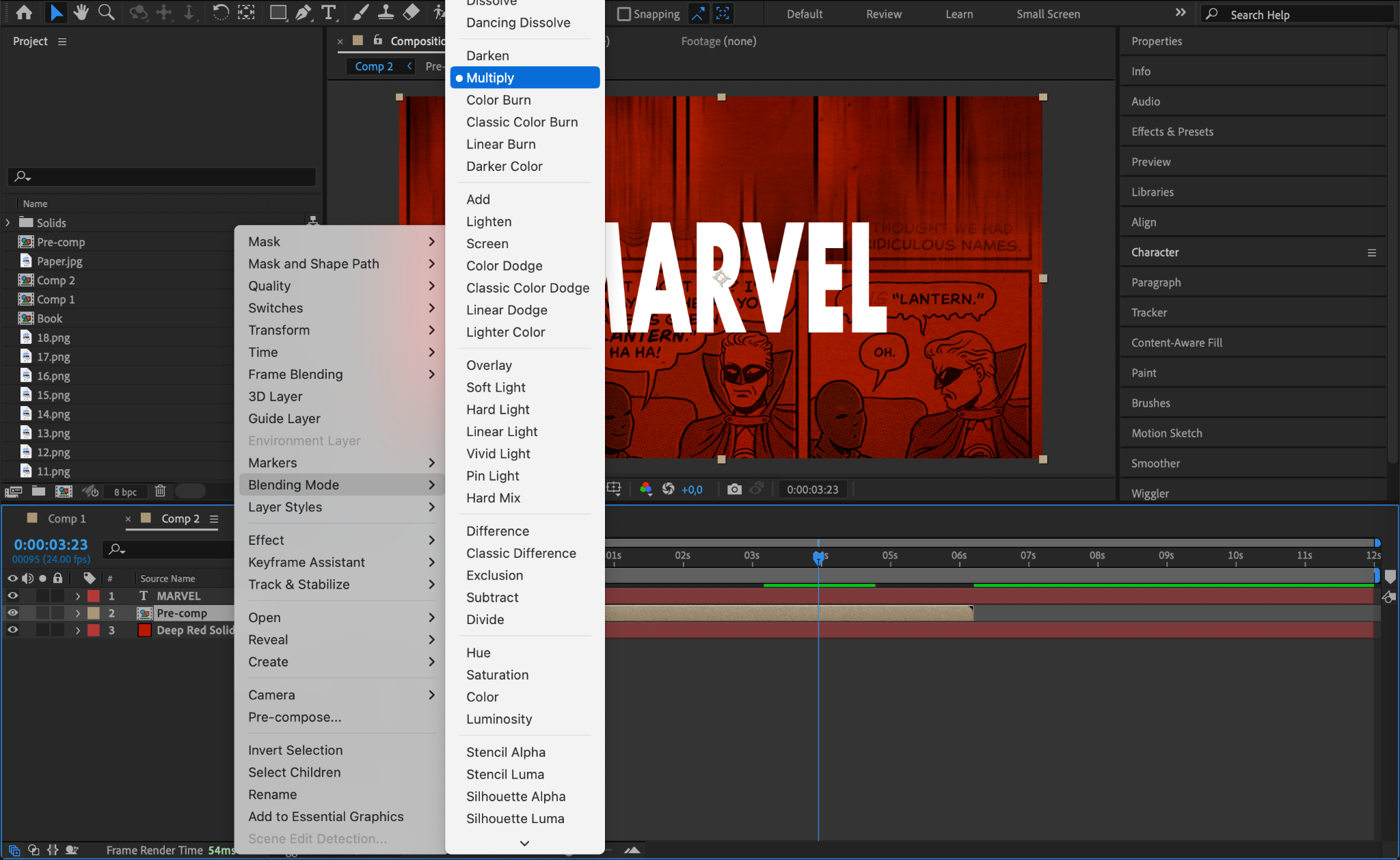The image size is (1400, 860).
Task: Select the Hand tool
Action: coord(81,12)
